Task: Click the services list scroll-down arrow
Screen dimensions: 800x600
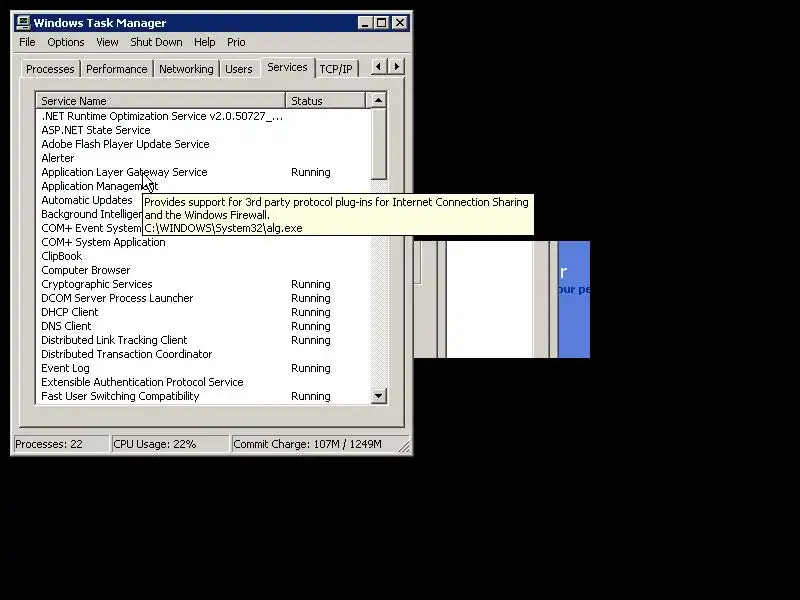Action: (378, 396)
